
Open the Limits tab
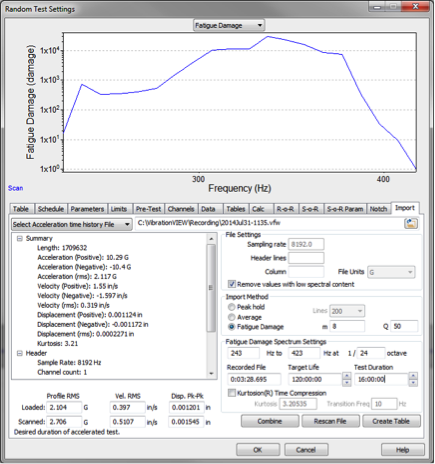pos(119,209)
